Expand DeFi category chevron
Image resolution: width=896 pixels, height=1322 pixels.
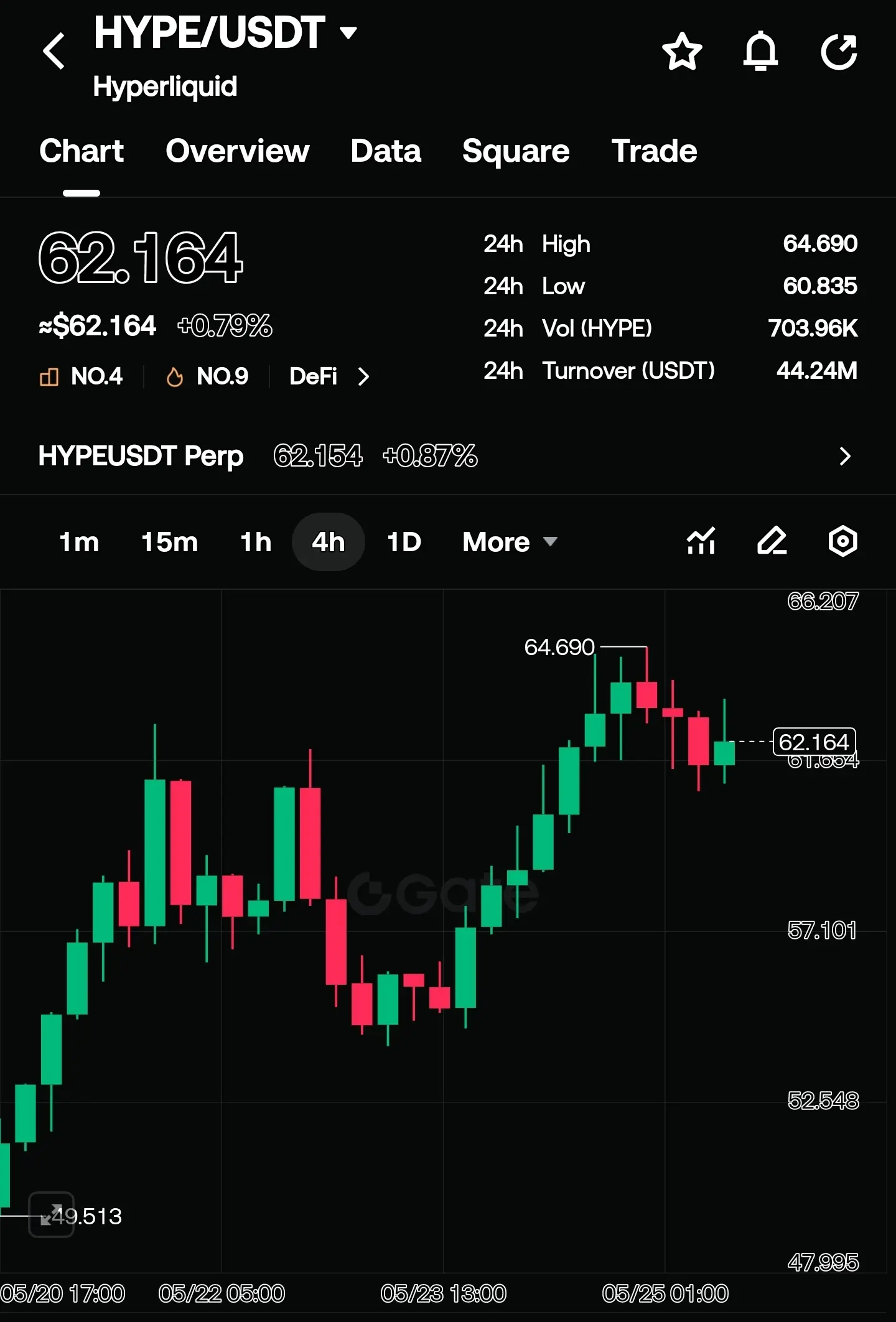tap(364, 376)
